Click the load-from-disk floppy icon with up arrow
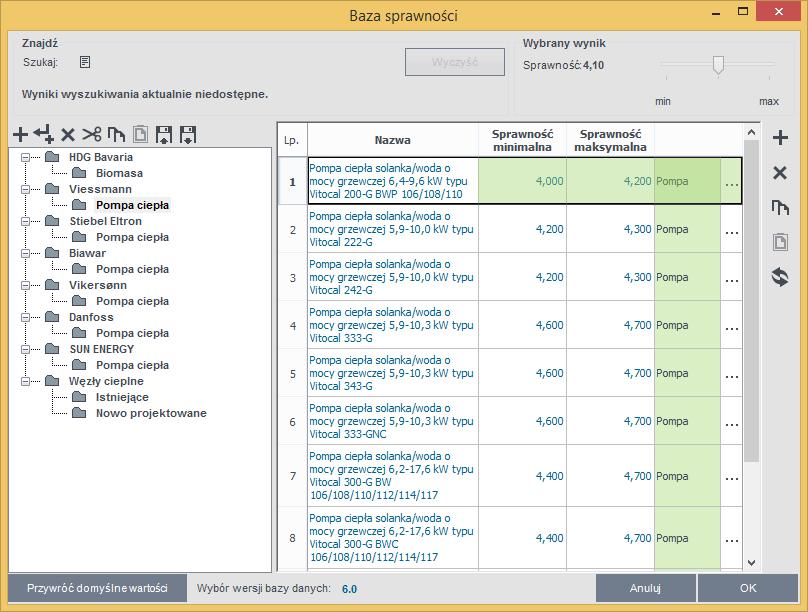Screen dimensions: 808x612 click(x=164, y=134)
